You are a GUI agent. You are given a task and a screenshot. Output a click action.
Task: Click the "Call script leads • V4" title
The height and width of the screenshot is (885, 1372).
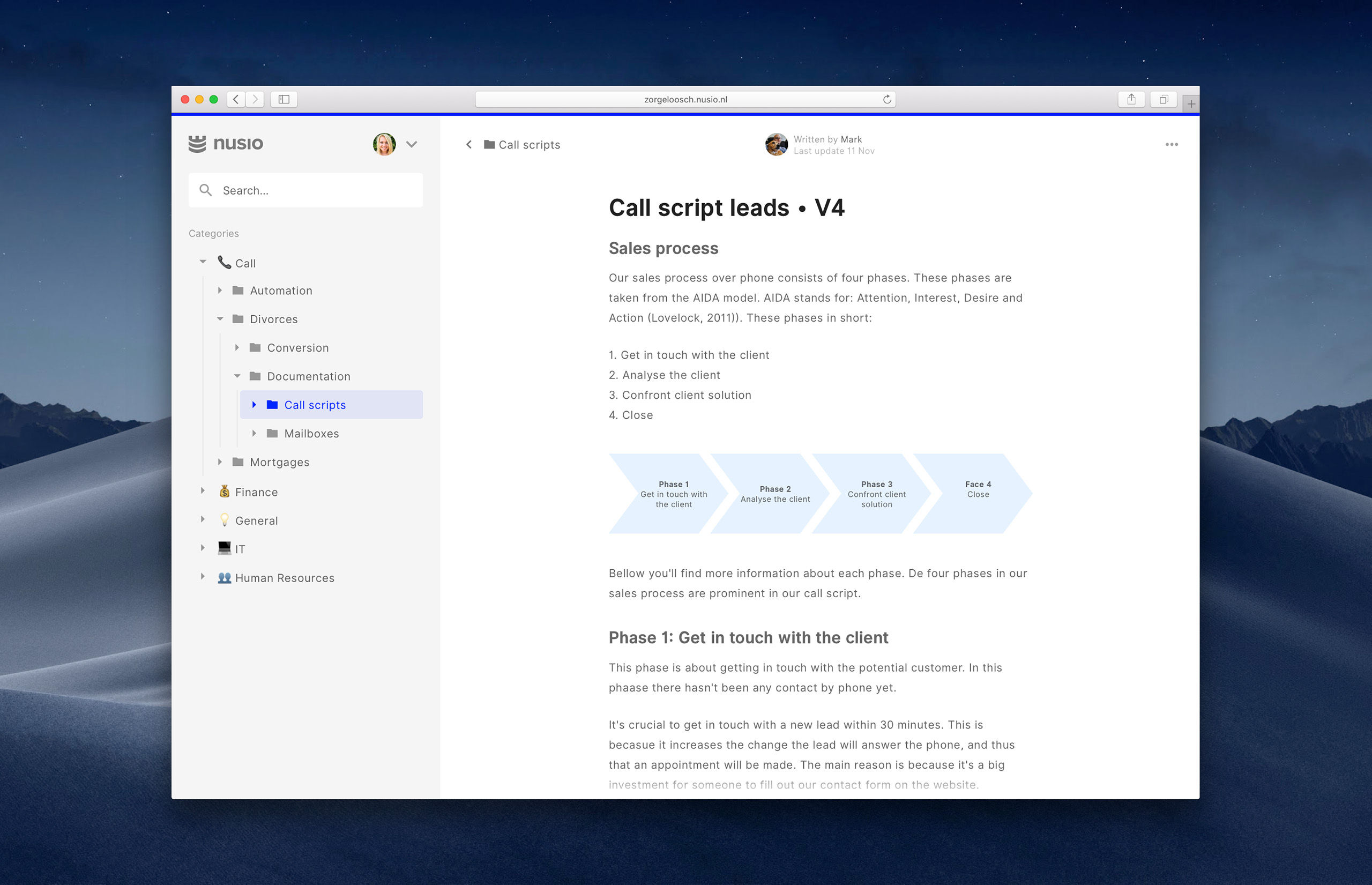[726, 208]
